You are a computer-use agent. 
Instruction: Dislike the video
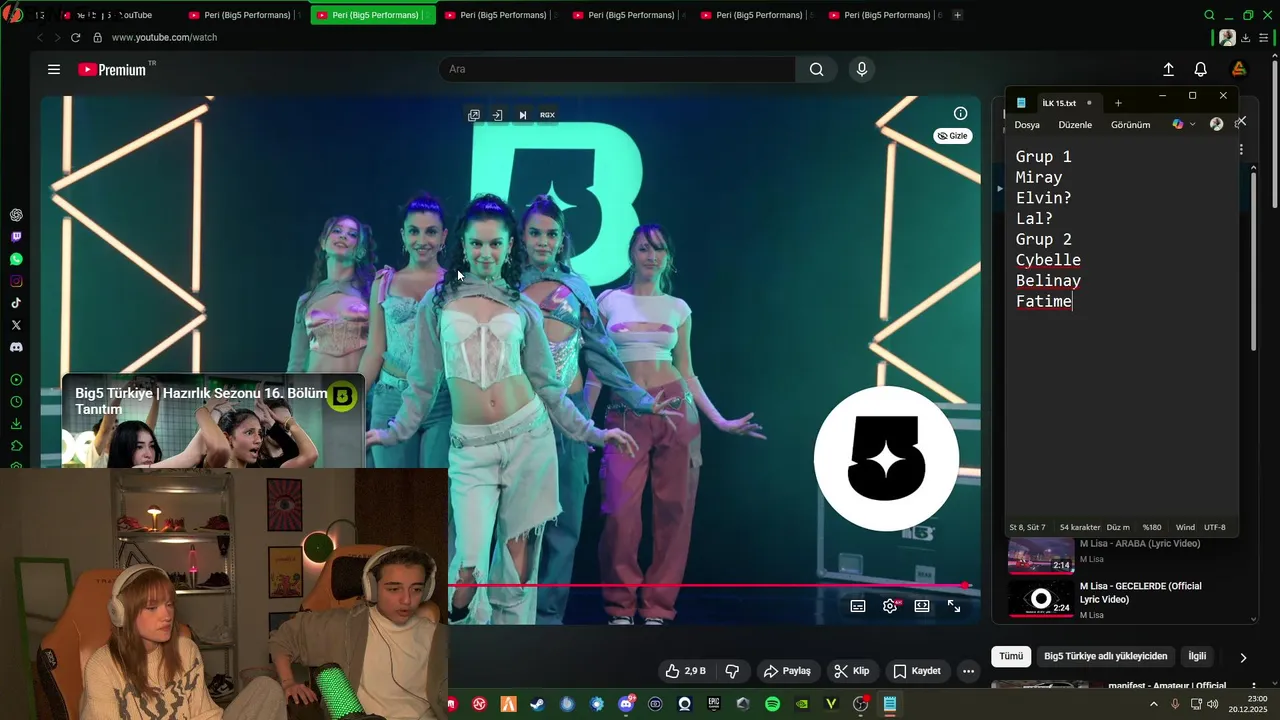click(732, 671)
